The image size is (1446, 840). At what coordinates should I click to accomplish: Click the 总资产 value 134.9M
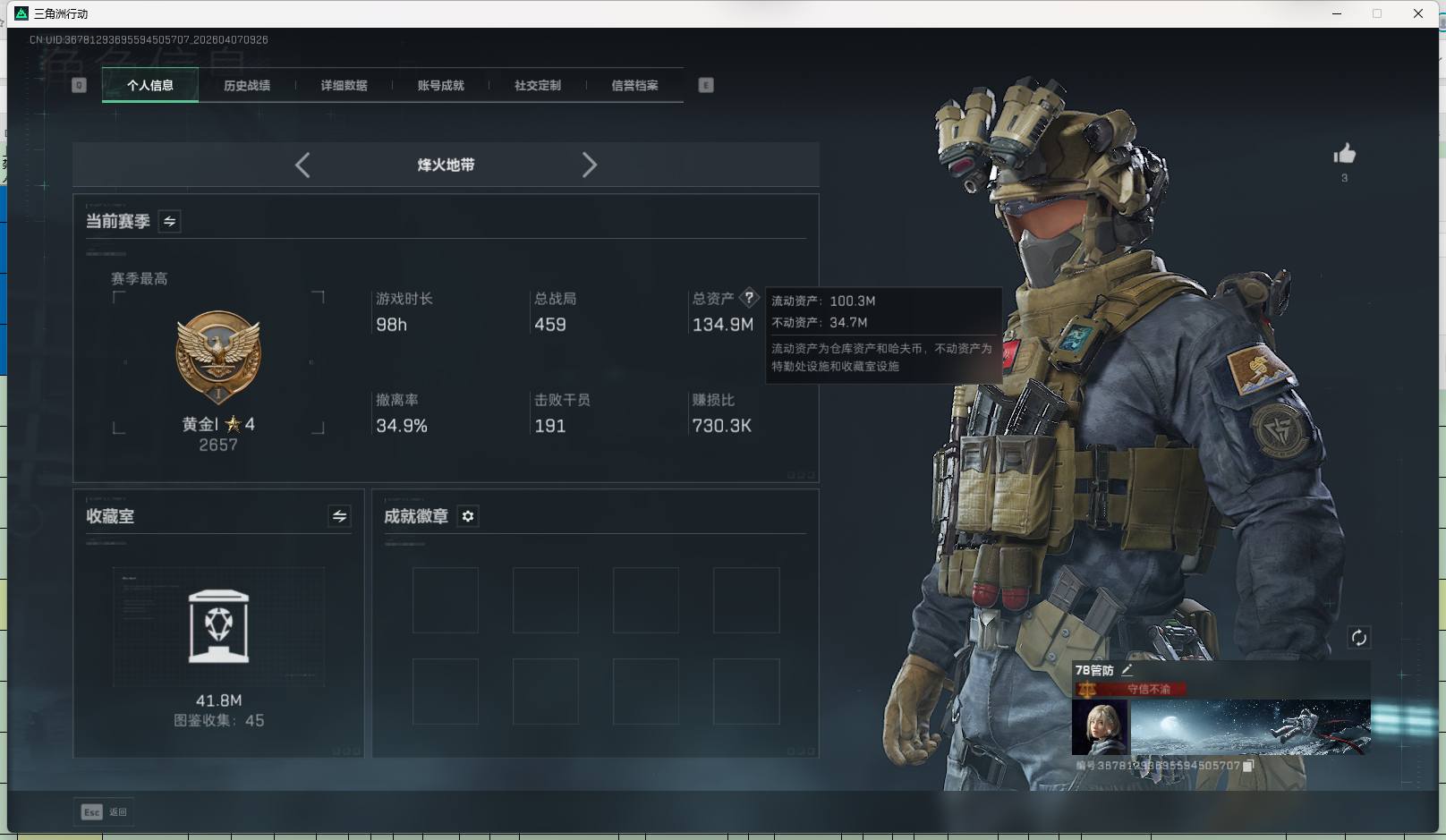[x=723, y=325]
